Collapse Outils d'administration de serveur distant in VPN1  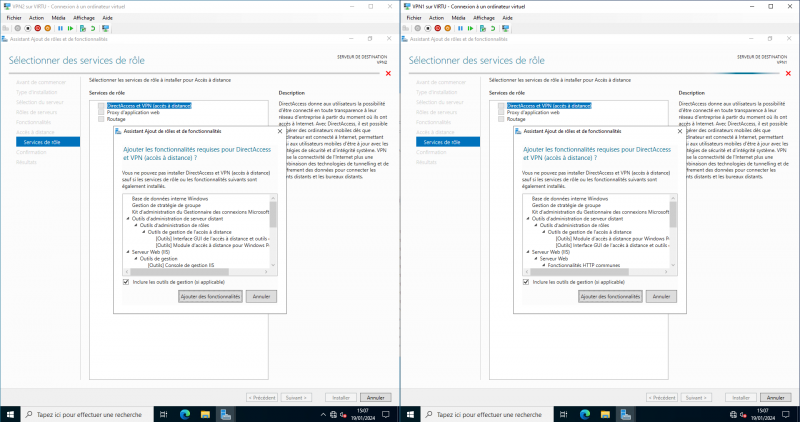tap(528, 218)
